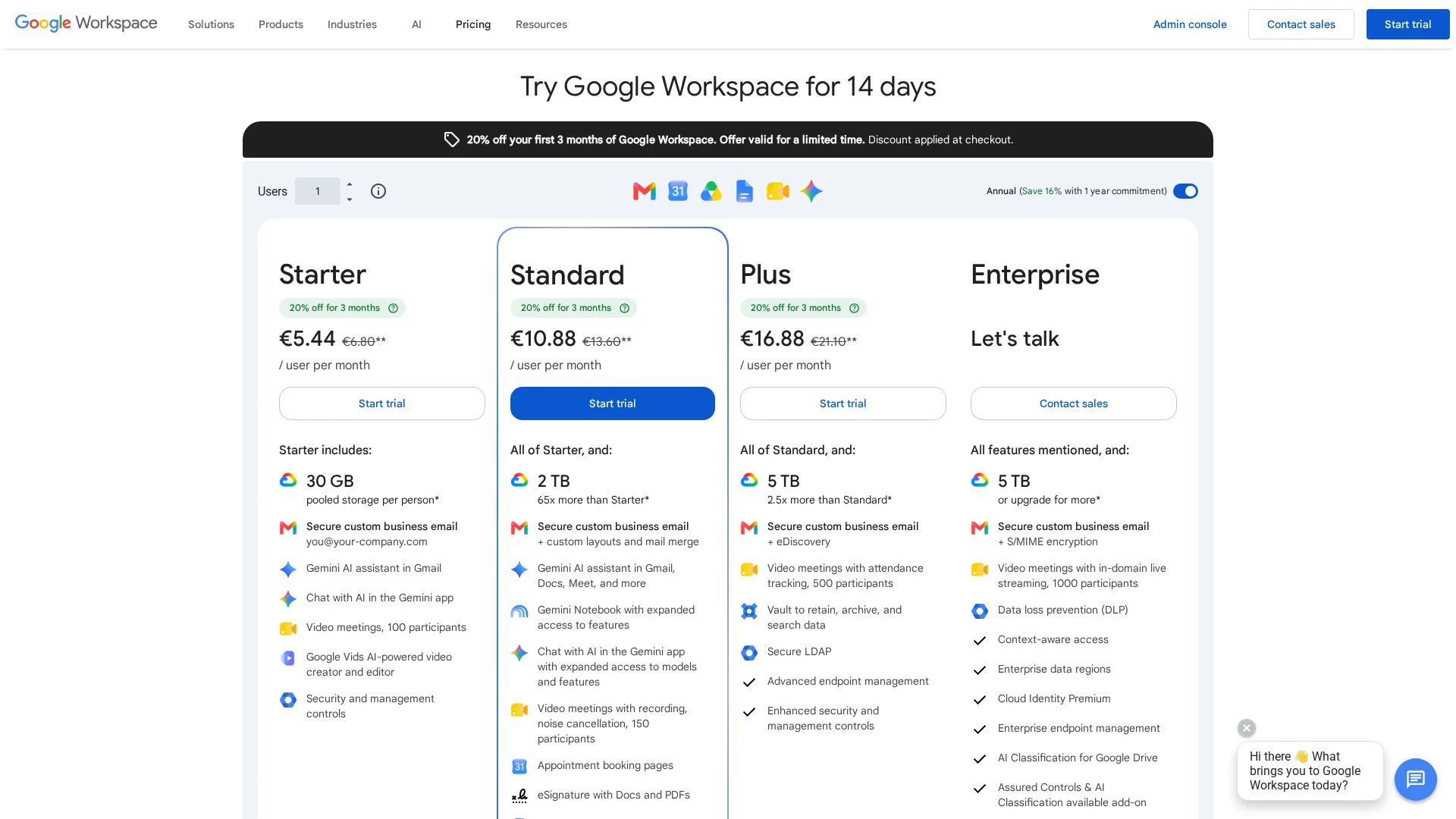Decrease the Users count with down arrow
The image size is (1456, 819).
tap(350, 199)
